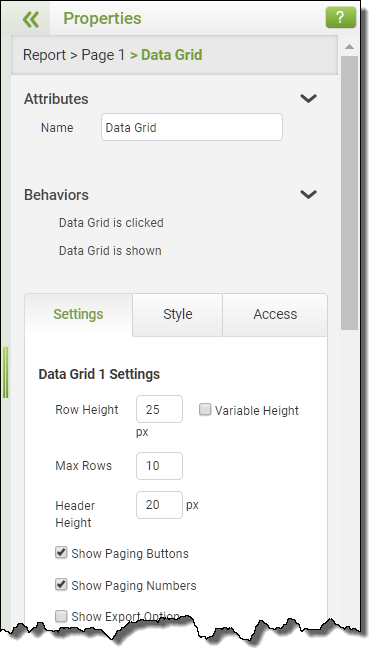
Task: Click the green panel resize handle
Action: coord(5,372)
